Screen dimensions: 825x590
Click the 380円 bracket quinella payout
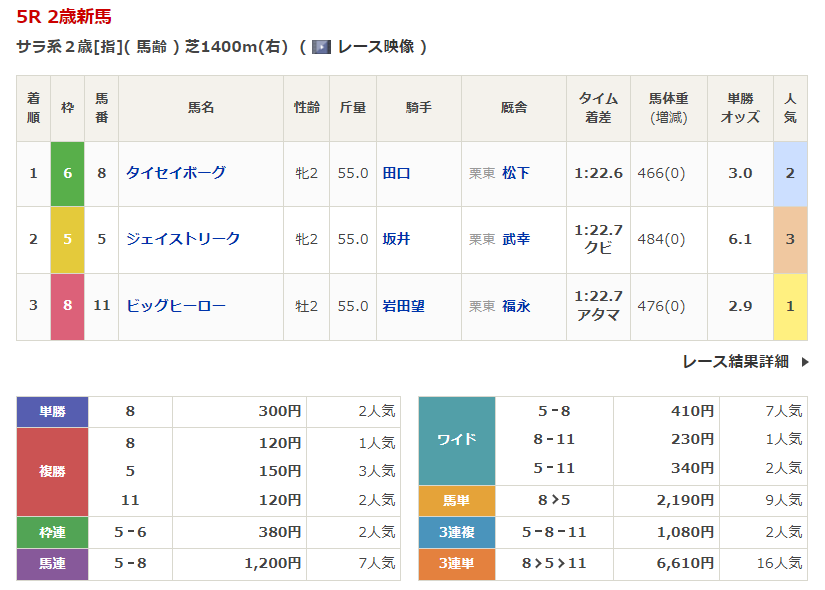(x=279, y=532)
